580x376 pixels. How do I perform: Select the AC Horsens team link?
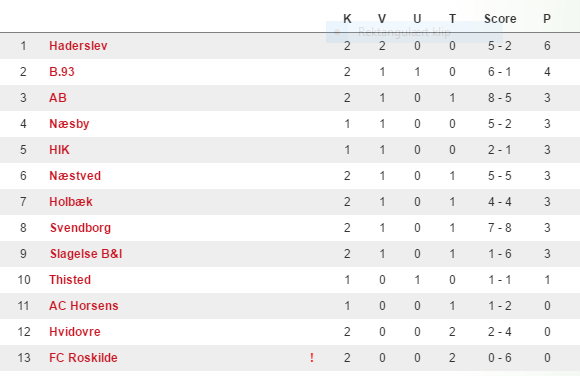tap(84, 306)
